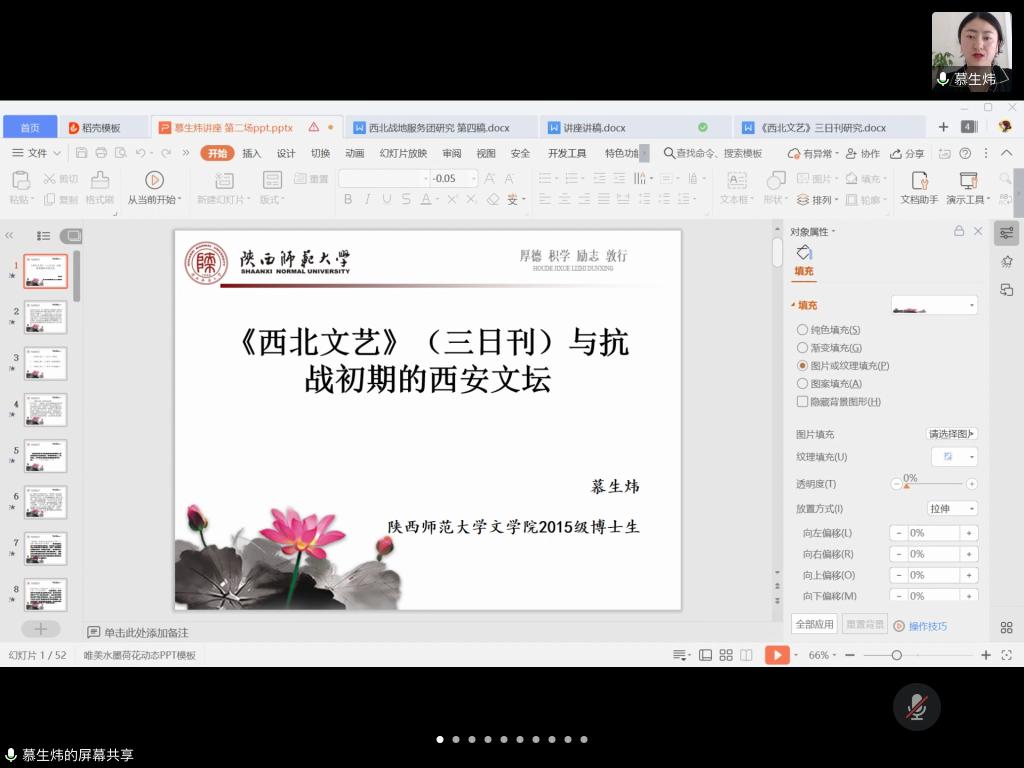
Task: Click the 全部应用 apply to all button
Action: pos(814,624)
